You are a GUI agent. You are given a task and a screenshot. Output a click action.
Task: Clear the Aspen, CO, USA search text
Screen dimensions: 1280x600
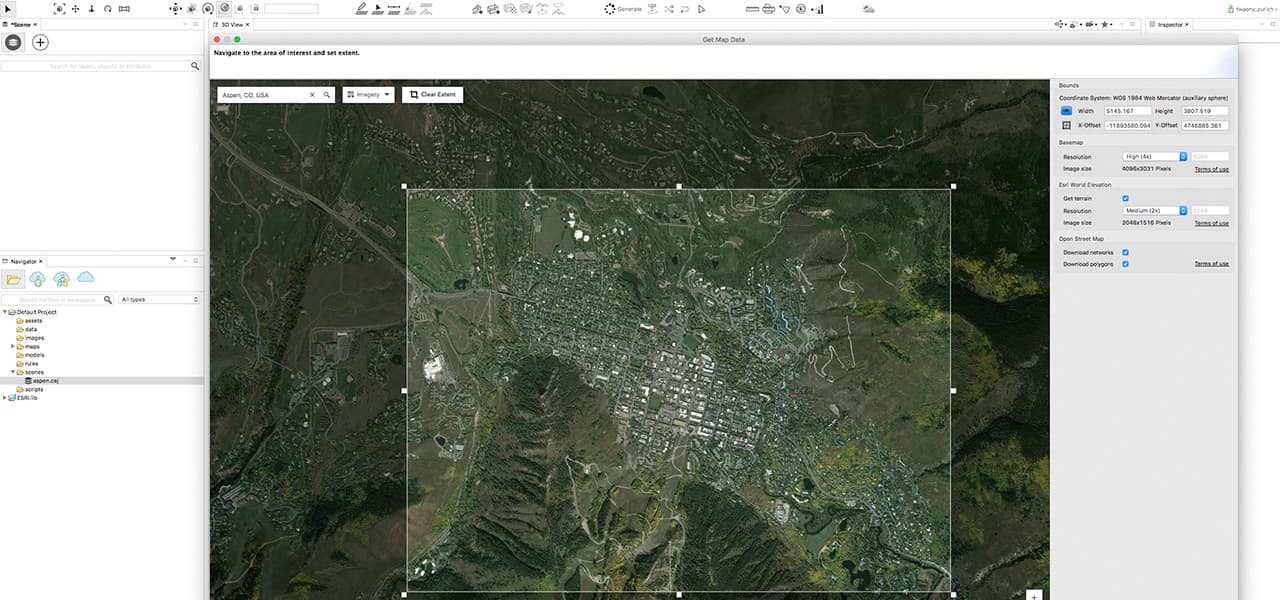(312, 95)
